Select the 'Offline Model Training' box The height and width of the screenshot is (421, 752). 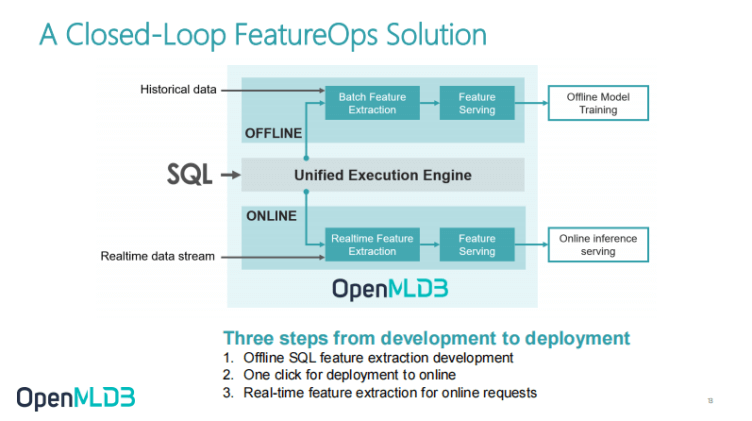tap(598, 103)
